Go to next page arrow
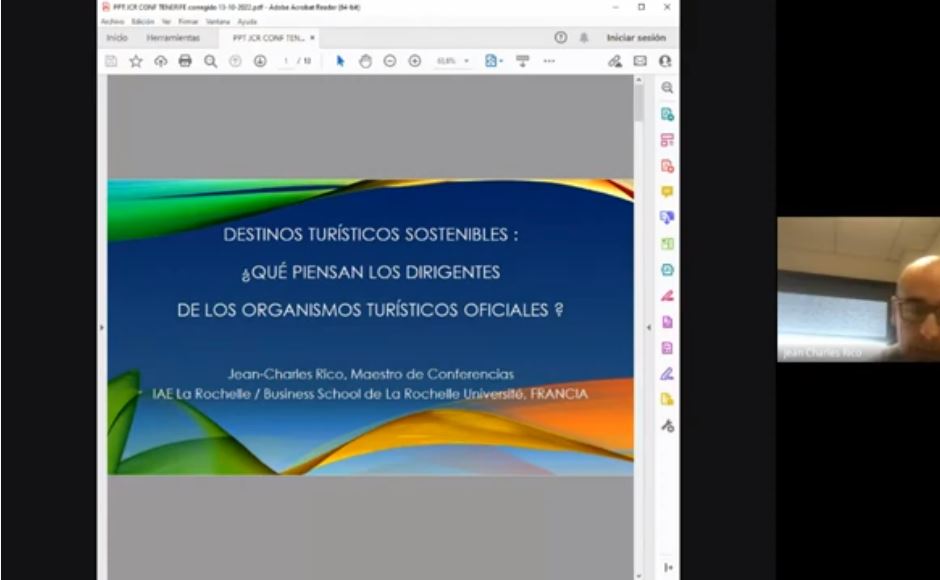The height and width of the screenshot is (580, 940). coord(260,61)
